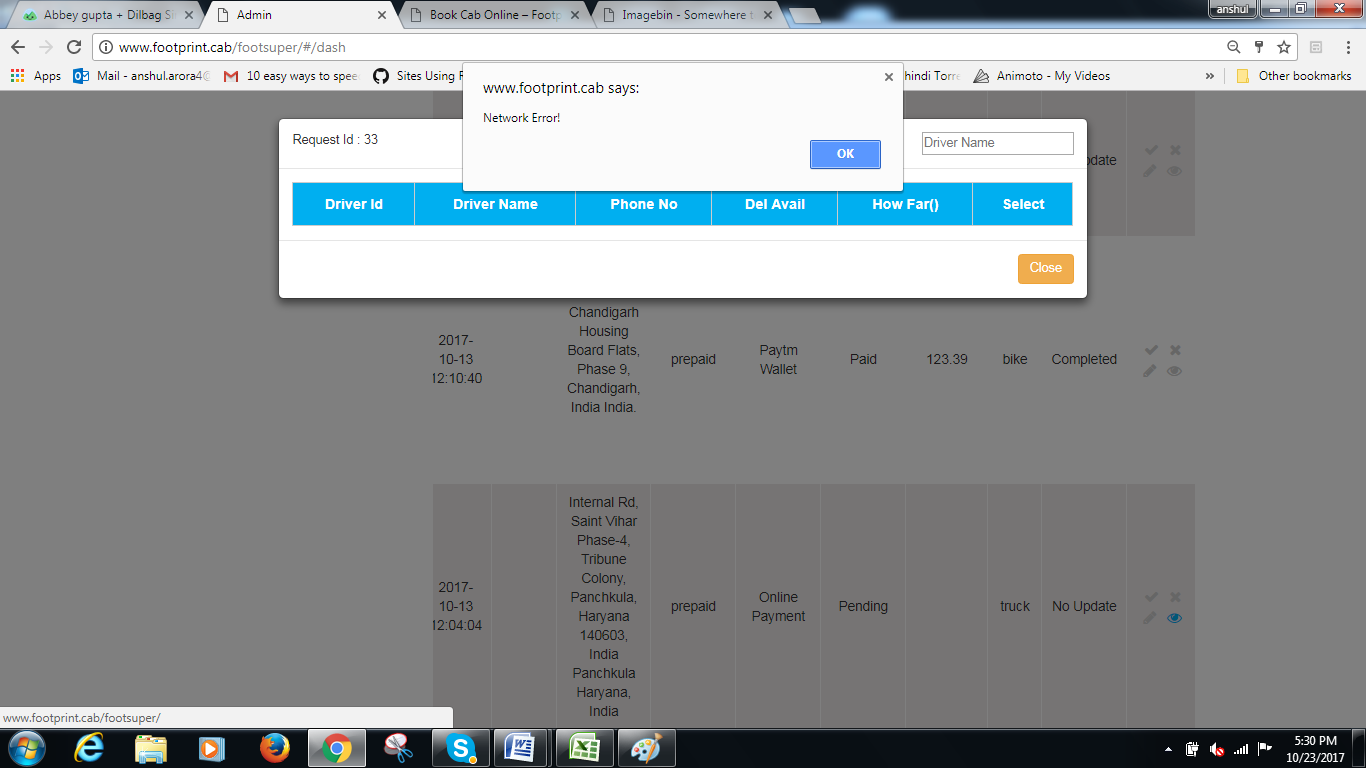Click the Del Avail column header
Image resolution: width=1366 pixels, height=768 pixels.
(x=775, y=204)
